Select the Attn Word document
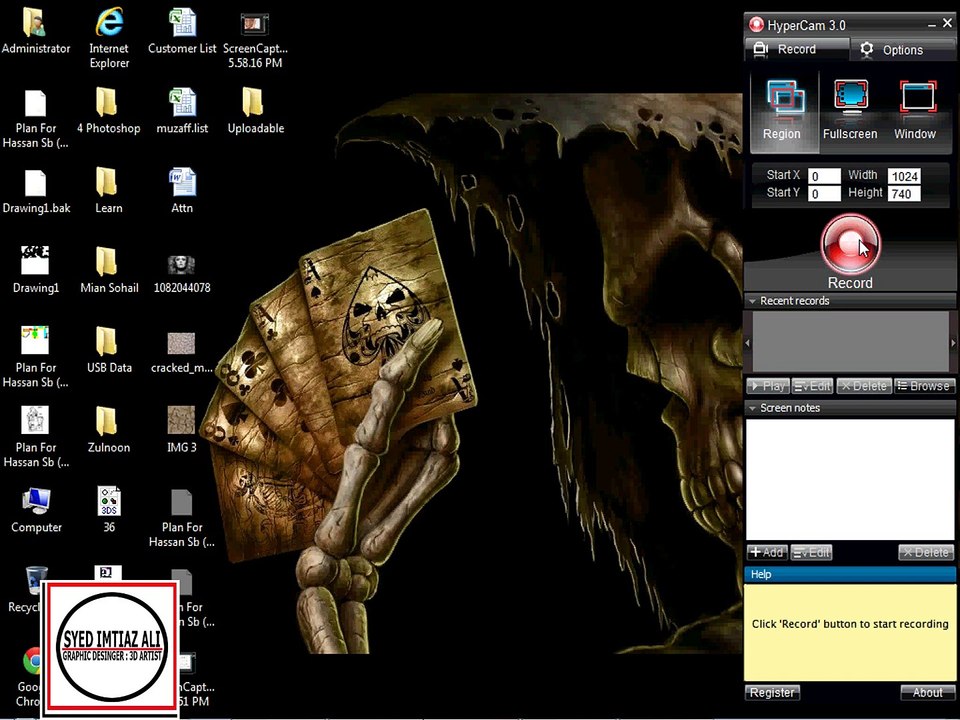The height and width of the screenshot is (720, 960). pos(182,191)
